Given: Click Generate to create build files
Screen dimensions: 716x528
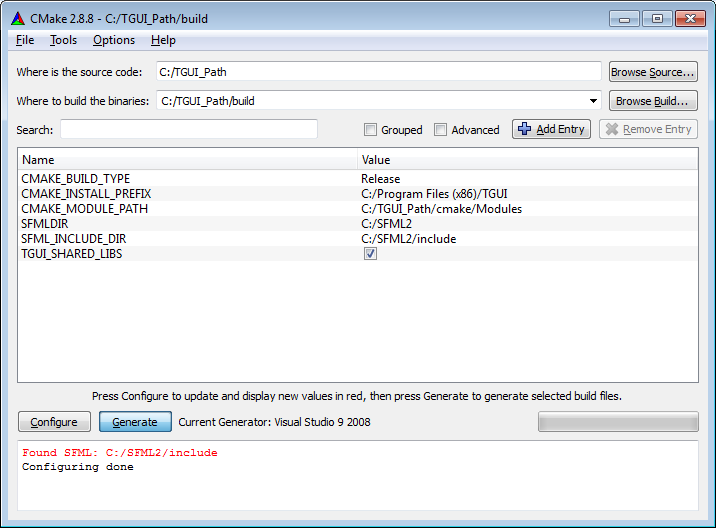Looking at the screenshot, I should click(135, 422).
